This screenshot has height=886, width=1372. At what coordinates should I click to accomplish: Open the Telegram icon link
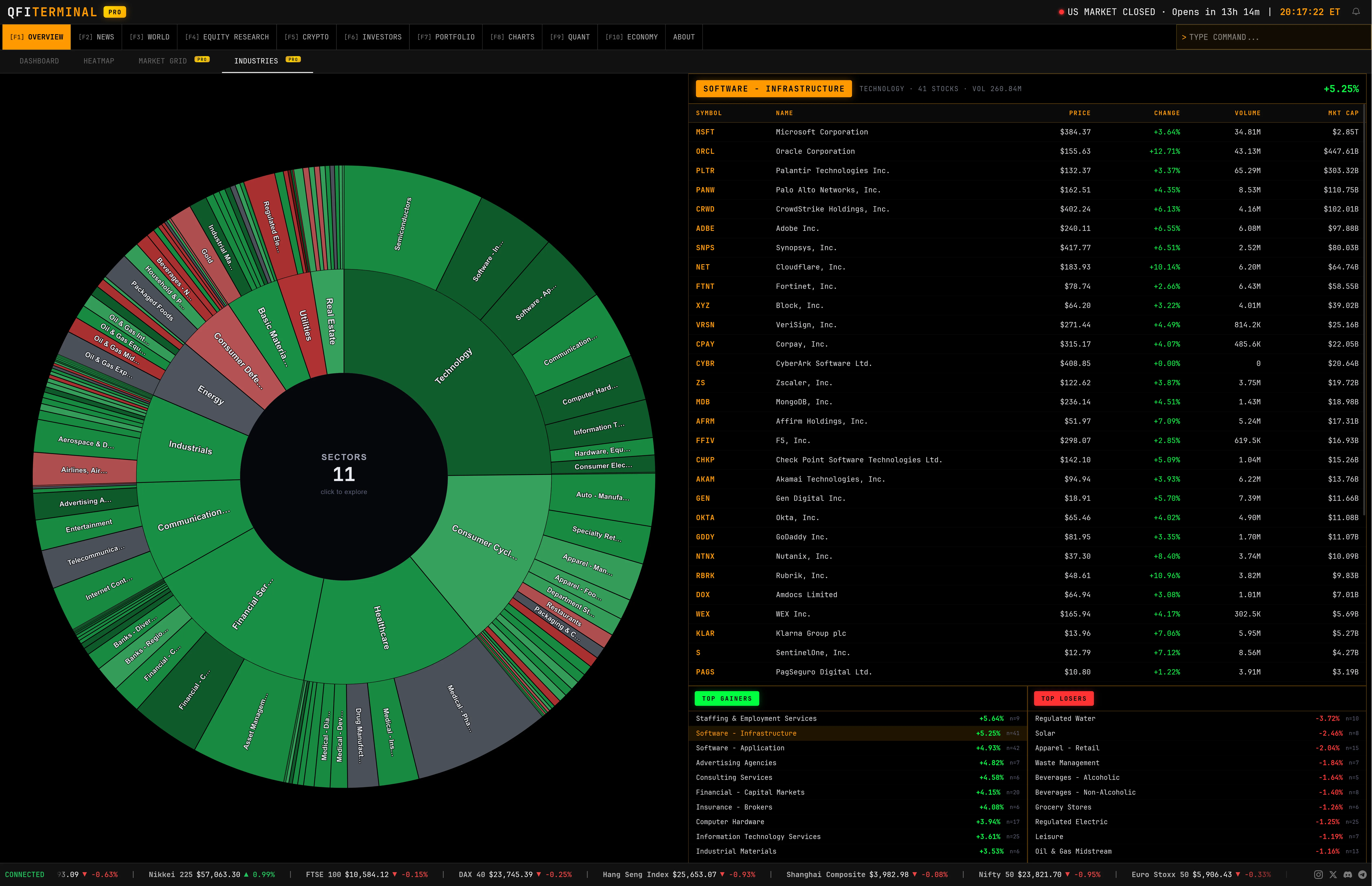click(x=1362, y=874)
